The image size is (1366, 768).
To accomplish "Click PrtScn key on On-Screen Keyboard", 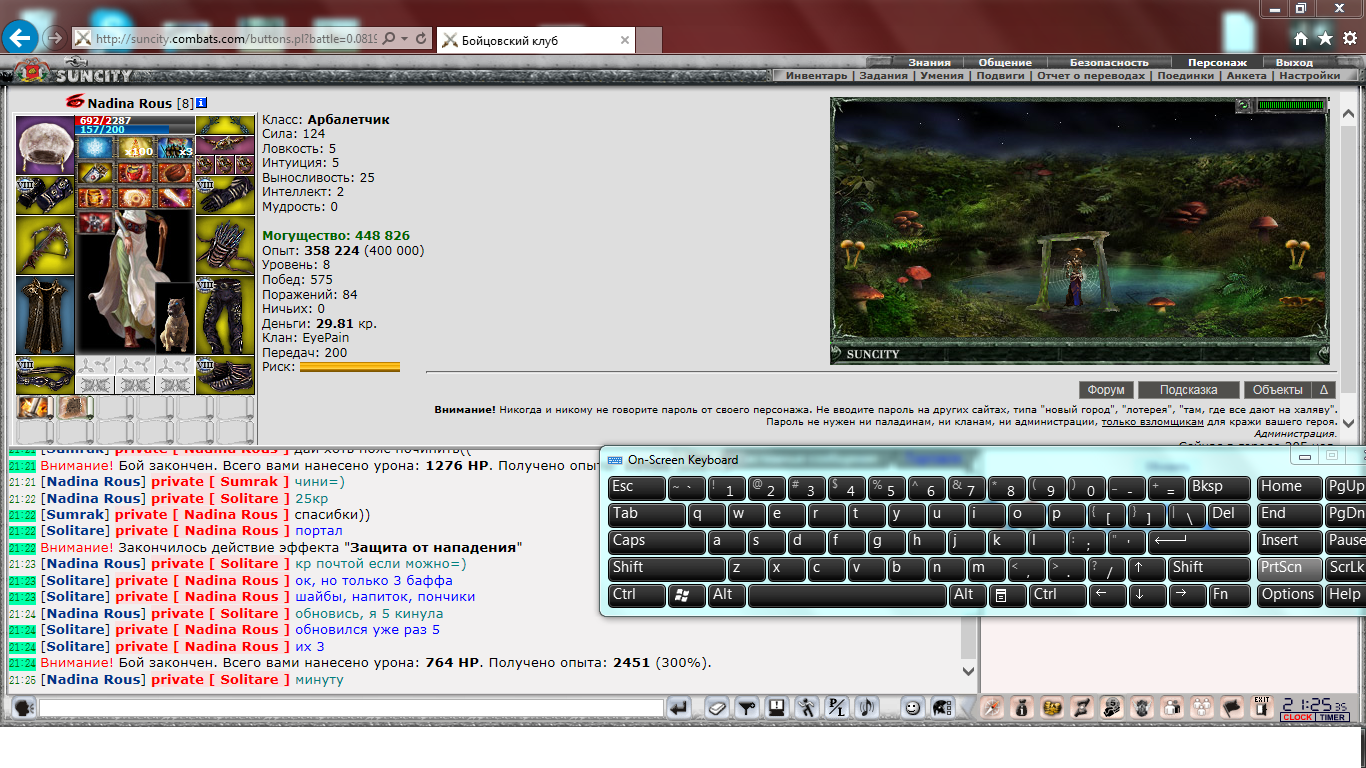I will click(1288, 568).
